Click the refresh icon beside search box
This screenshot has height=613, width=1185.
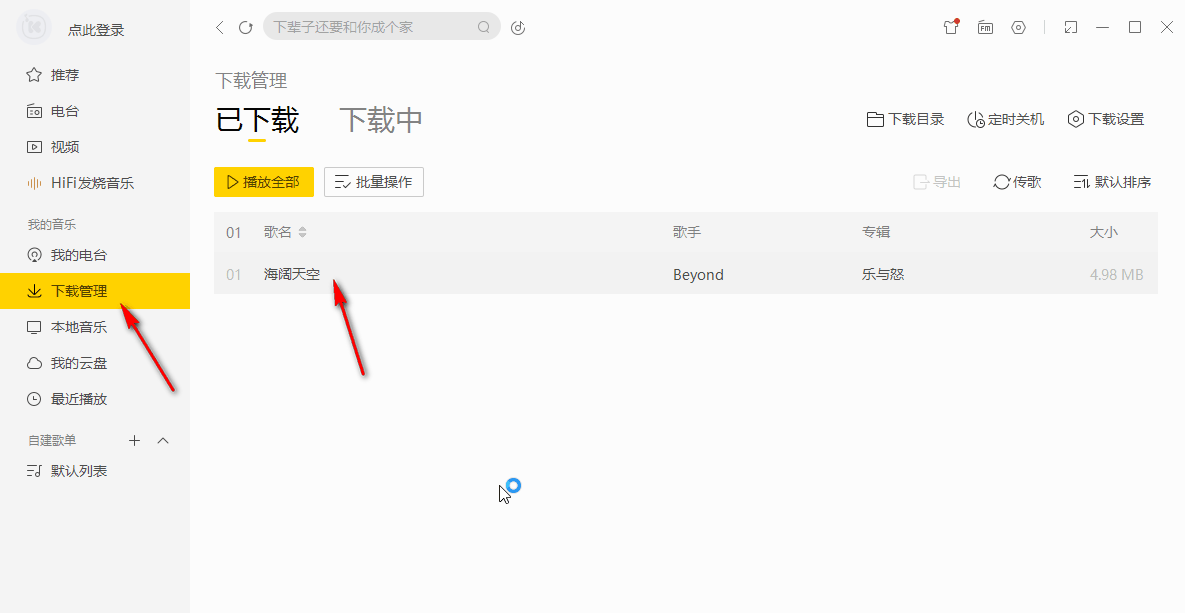point(246,28)
